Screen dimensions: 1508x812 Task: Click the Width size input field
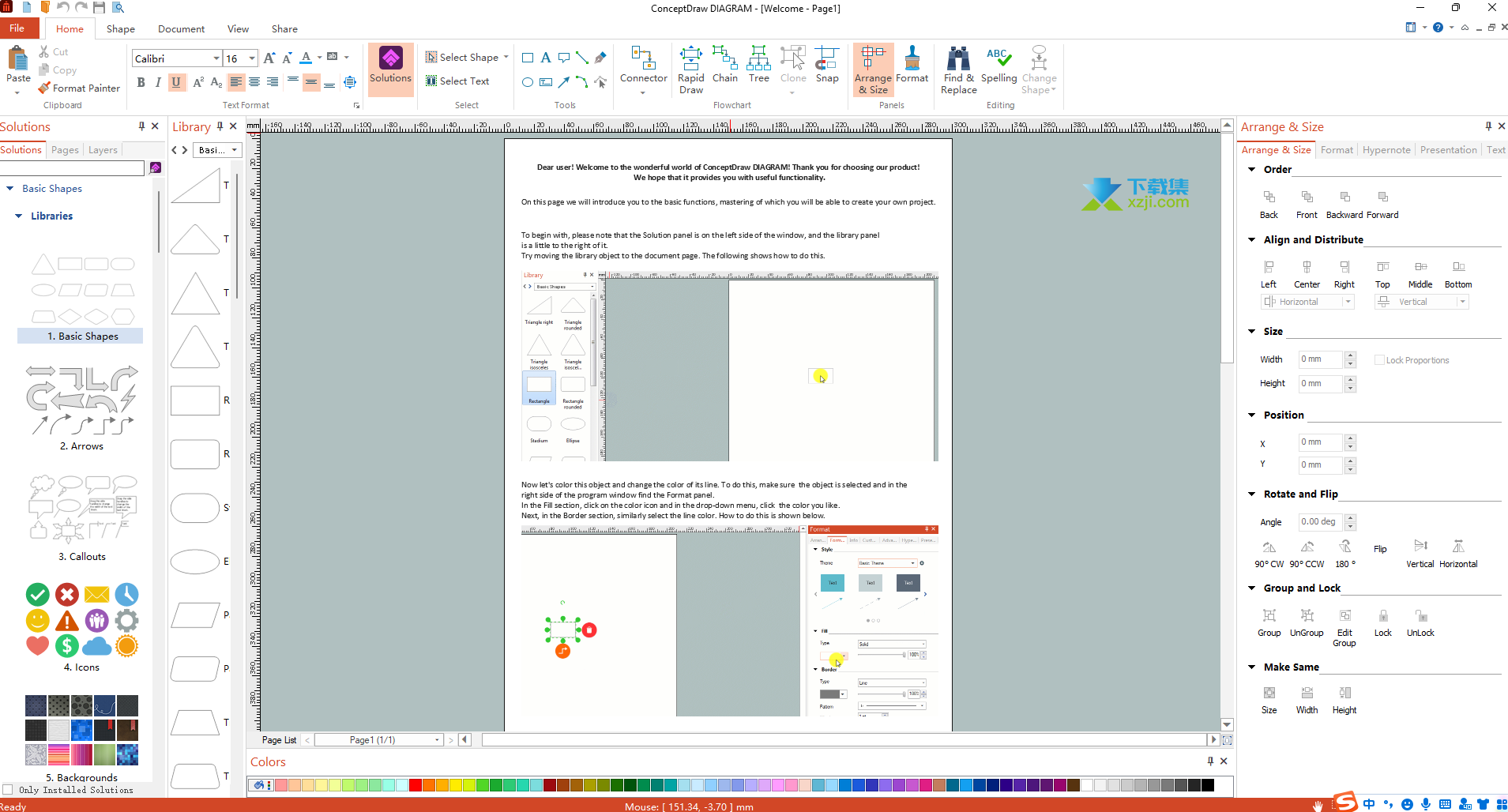[1321, 359]
